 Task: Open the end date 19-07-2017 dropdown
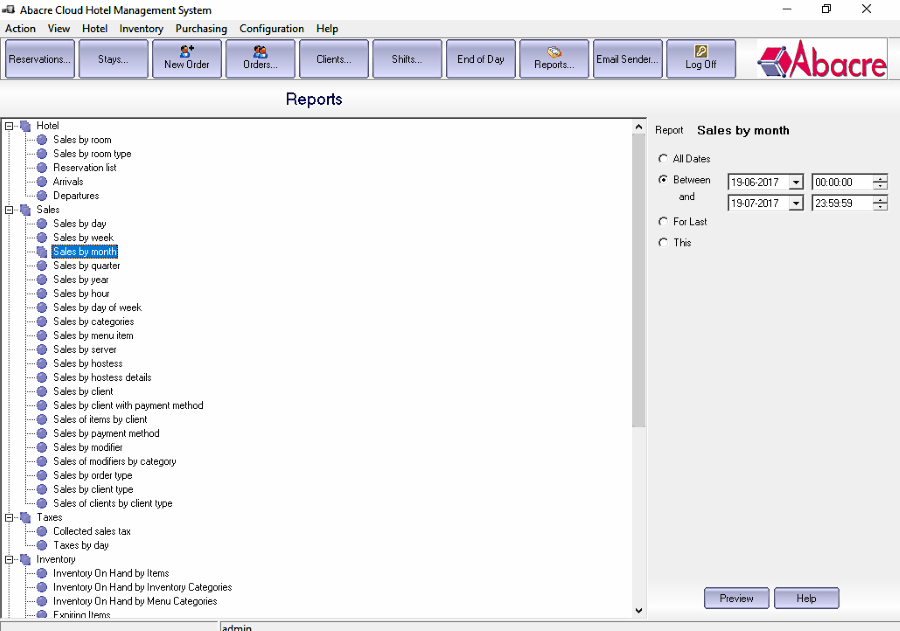point(796,203)
